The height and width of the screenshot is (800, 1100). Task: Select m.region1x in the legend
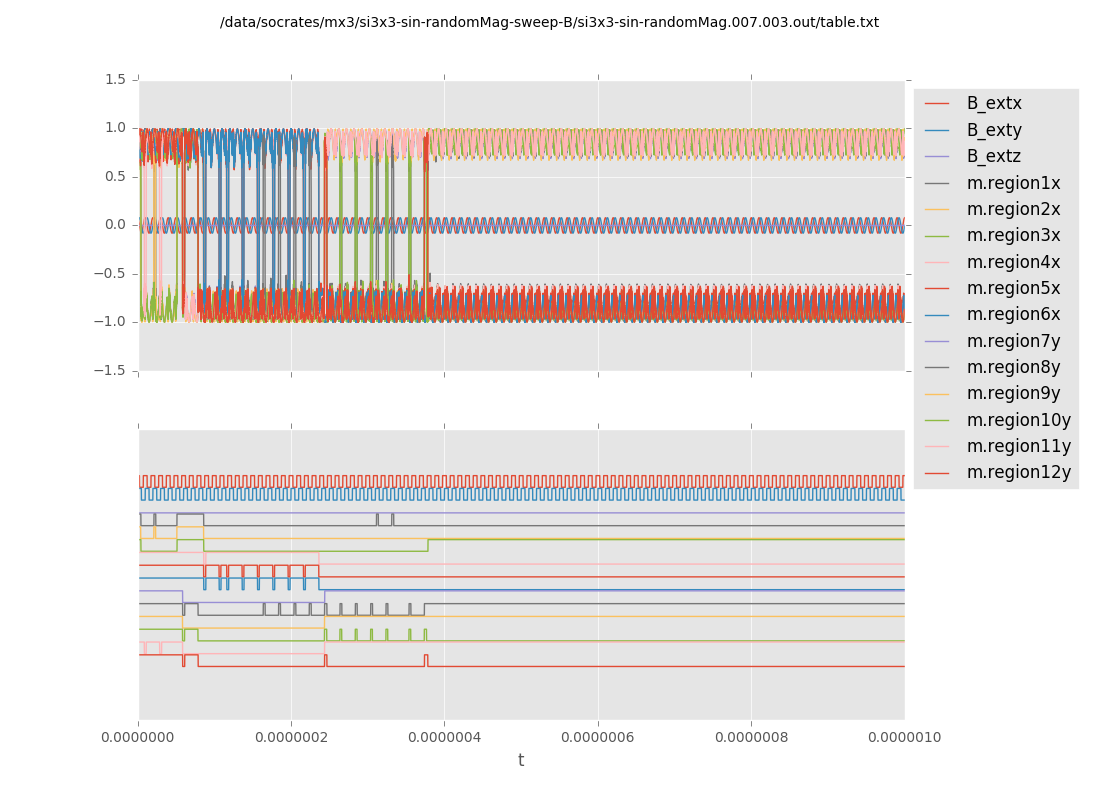click(1013, 183)
